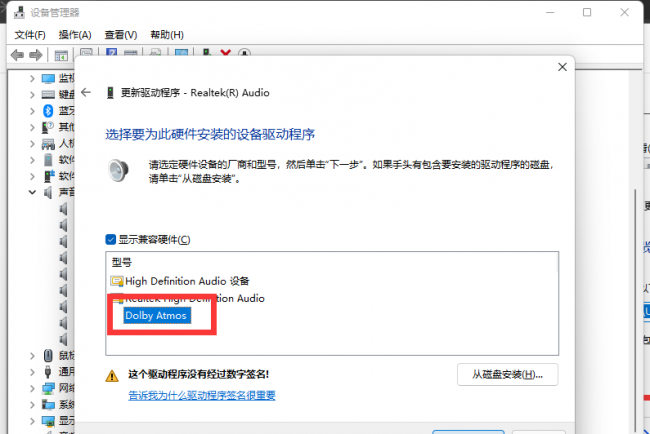Select the 网络 network adapter icon
The height and width of the screenshot is (434, 650).
(x=48, y=388)
